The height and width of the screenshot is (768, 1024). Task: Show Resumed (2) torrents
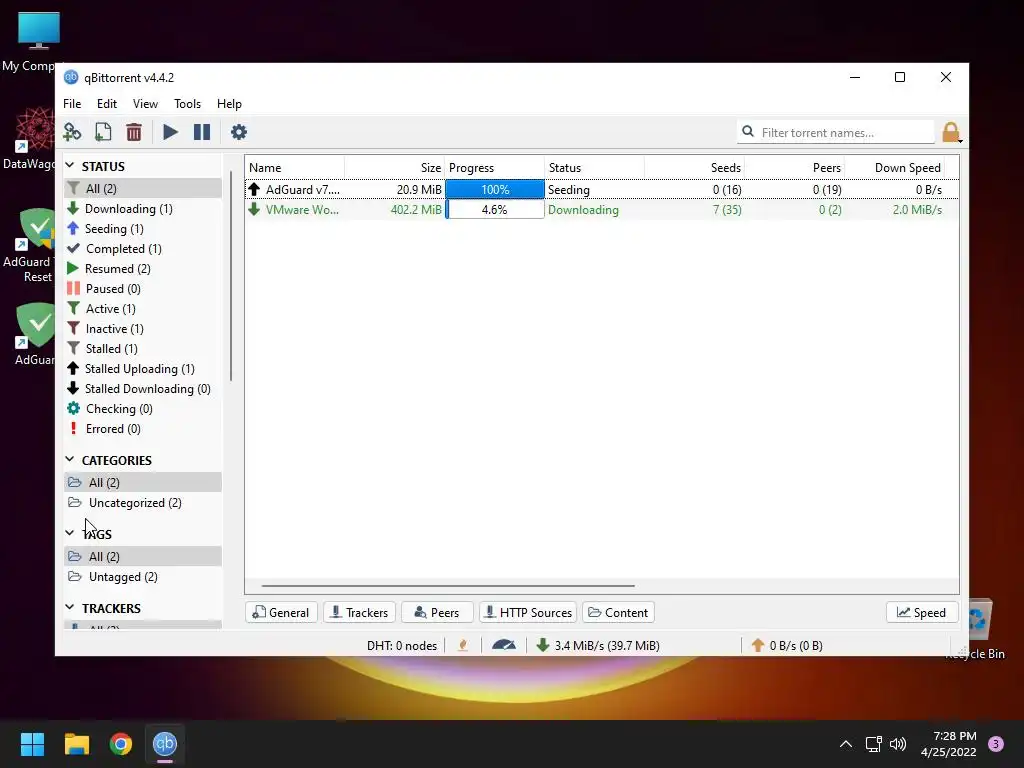click(x=118, y=268)
